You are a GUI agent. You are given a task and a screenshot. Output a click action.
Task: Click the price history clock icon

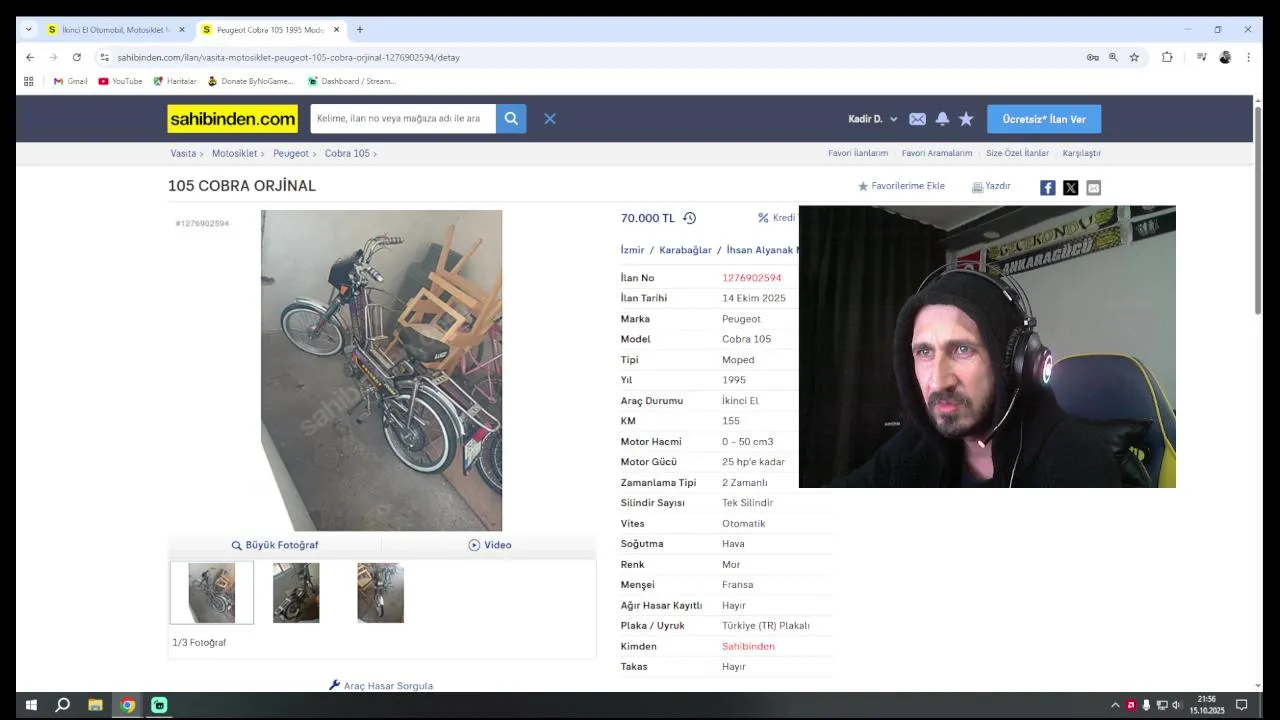pyautogui.click(x=689, y=218)
